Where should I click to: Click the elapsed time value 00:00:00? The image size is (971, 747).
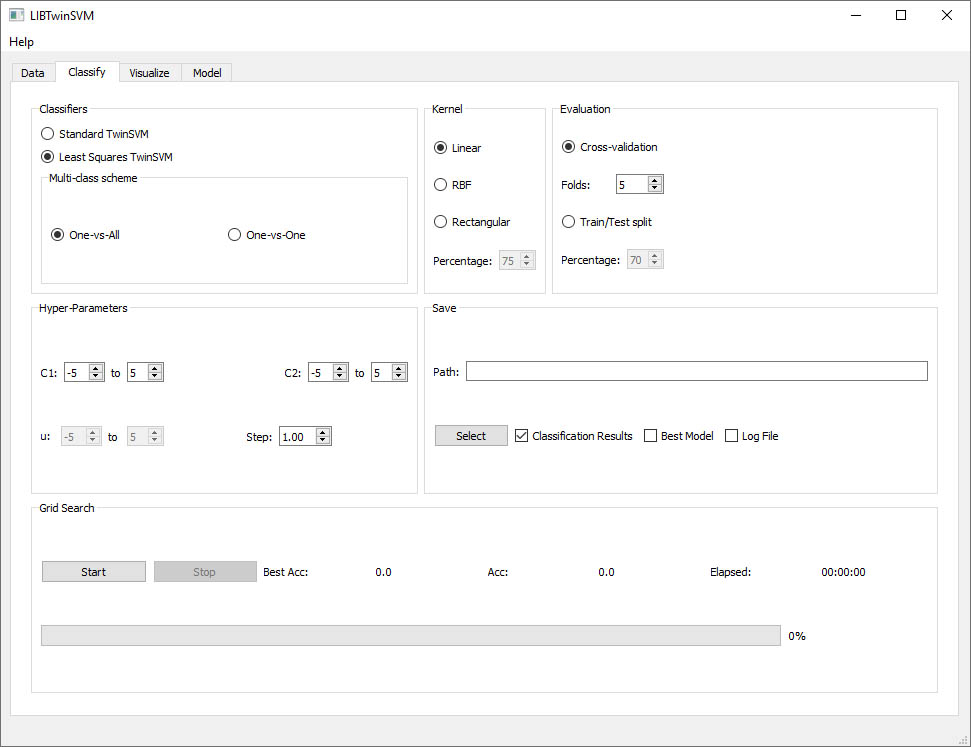[x=843, y=572]
